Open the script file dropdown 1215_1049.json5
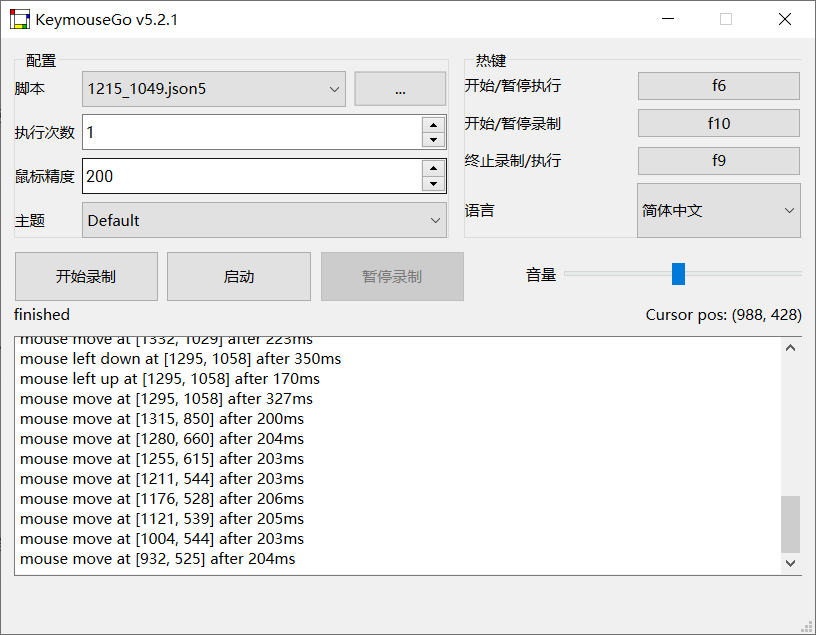The width and height of the screenshot is (816, 635). (x=214, y=89)
